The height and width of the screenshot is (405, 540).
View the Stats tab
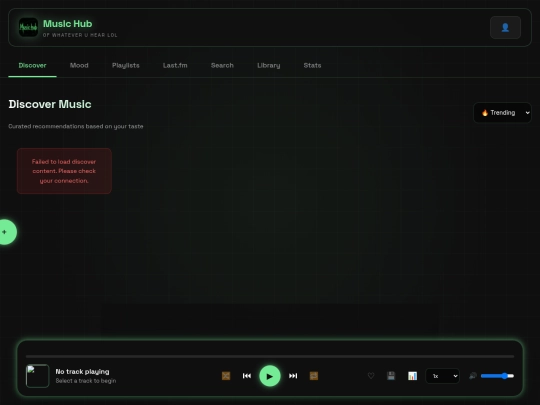(x=312, y=65)
